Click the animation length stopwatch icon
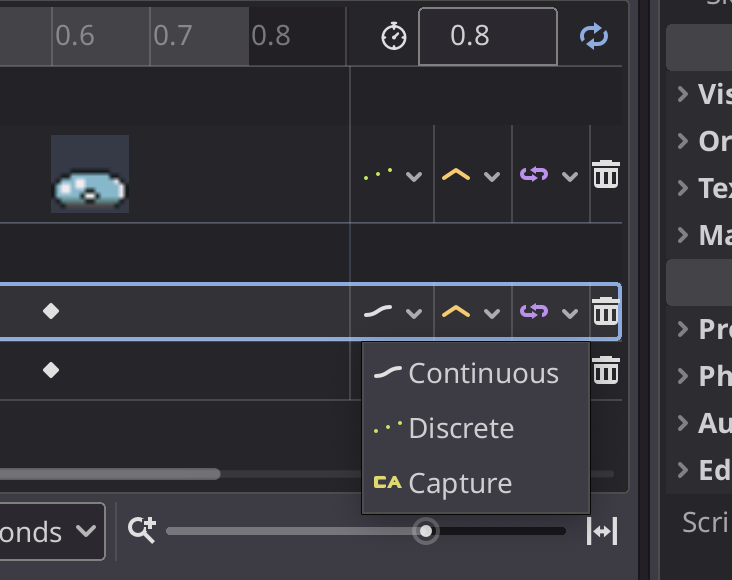The image size is (732, 580). coord(394,37)
